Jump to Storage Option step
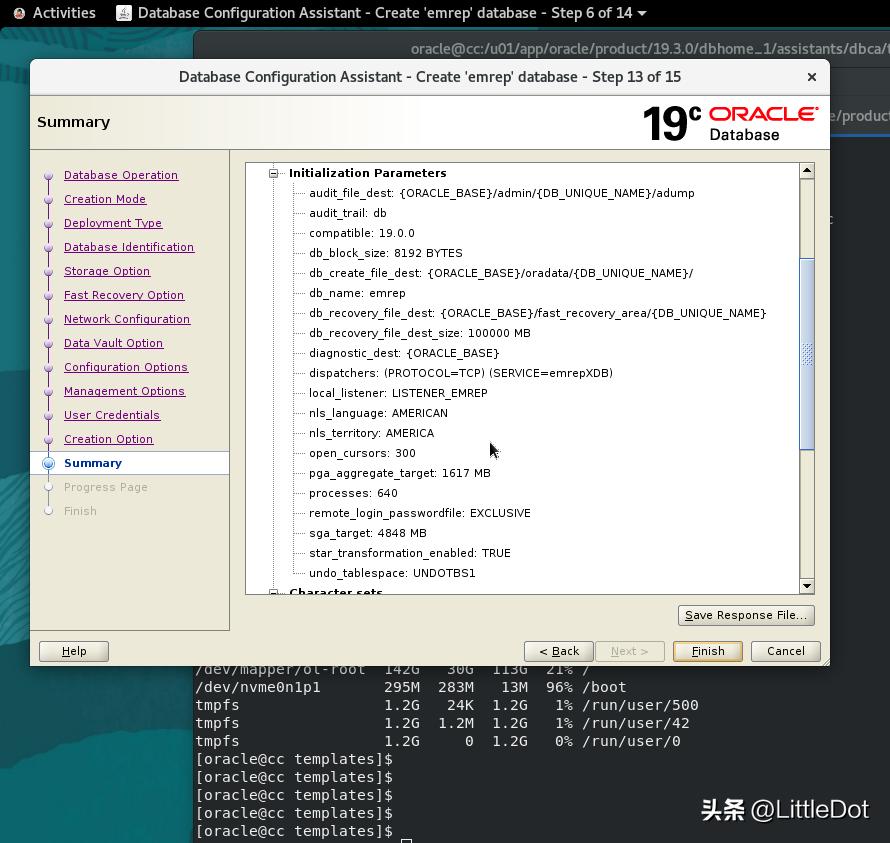 pyautogui.click(x=107, y=271)
